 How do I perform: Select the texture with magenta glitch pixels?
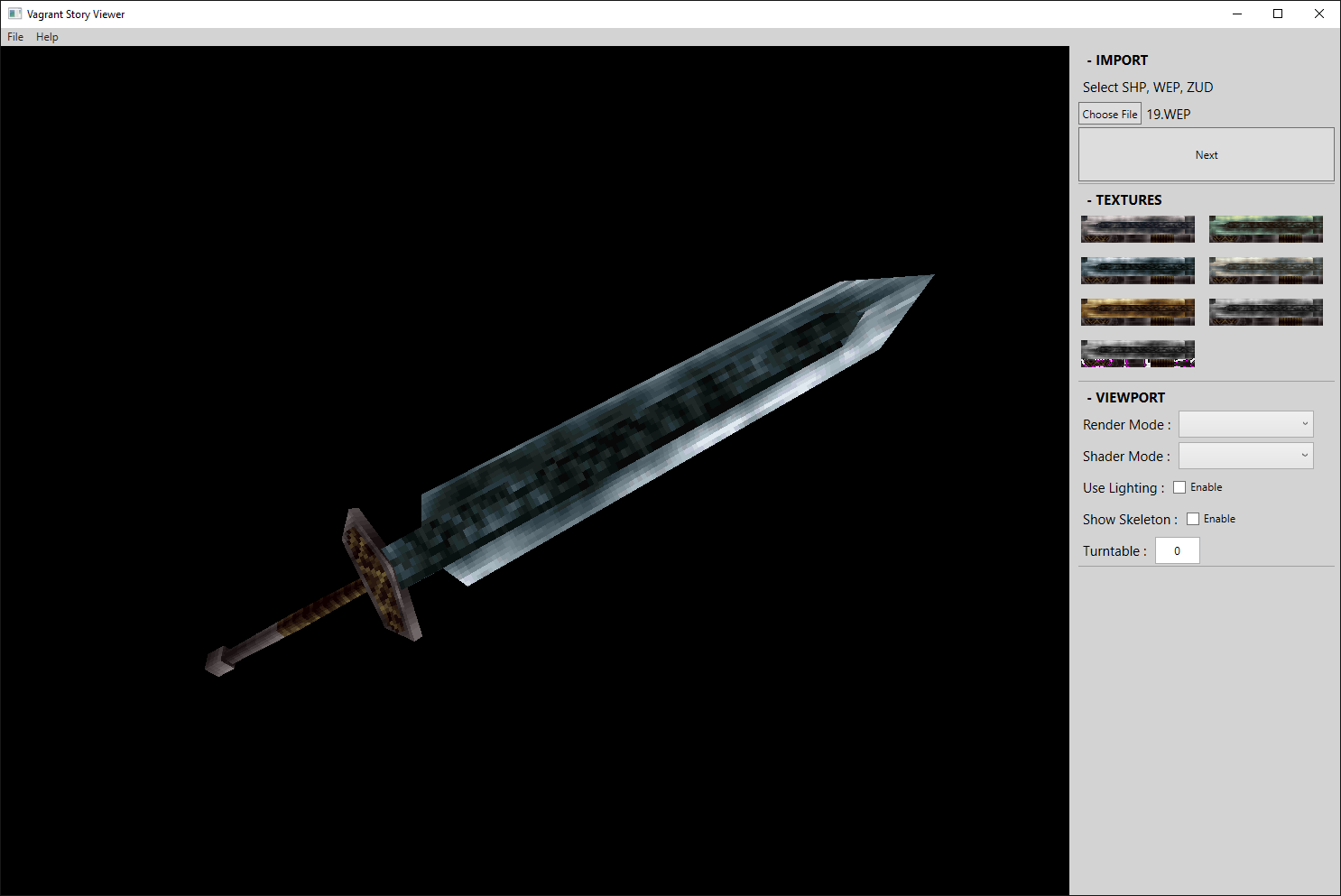pos(1138,354)
